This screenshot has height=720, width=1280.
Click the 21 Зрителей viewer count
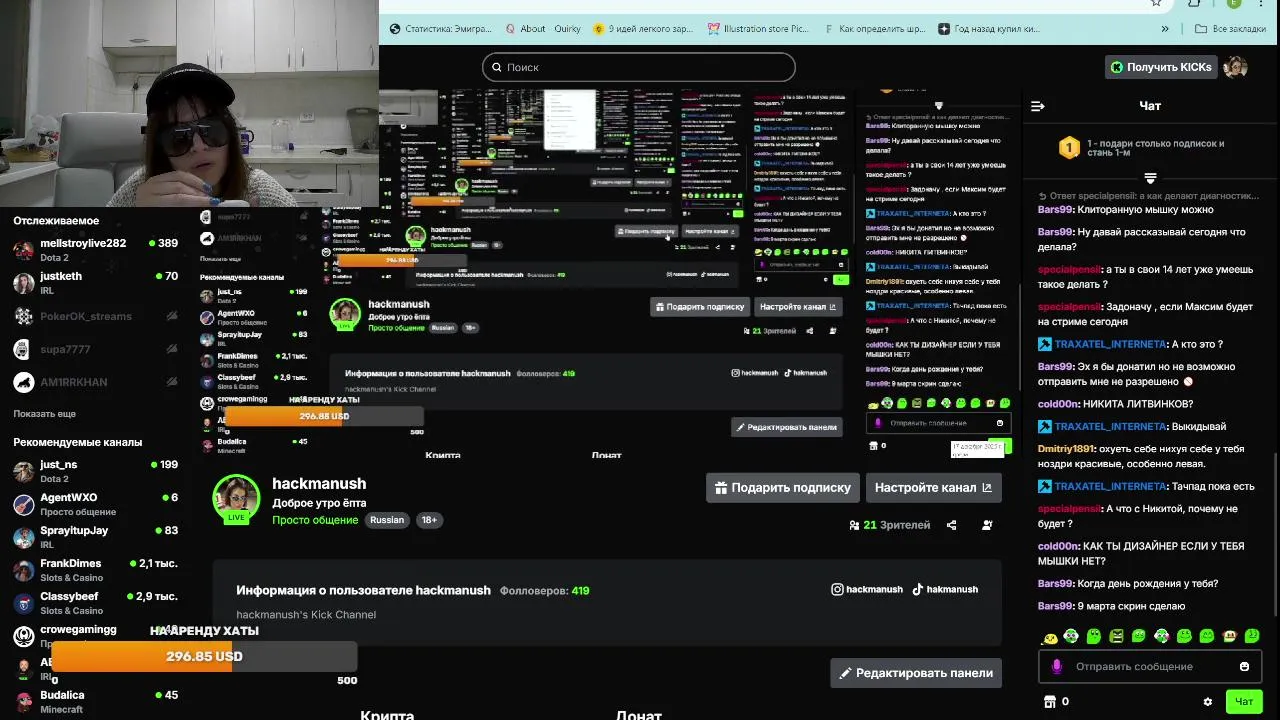(x=889, y=525)
